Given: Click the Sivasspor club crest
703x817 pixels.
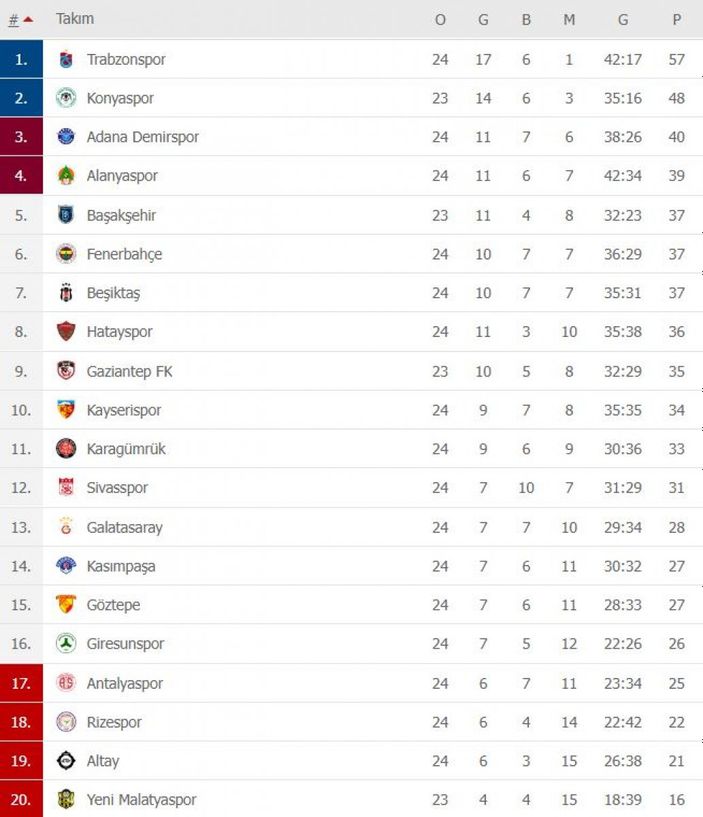Looking at the screenshot, I should [x=67, y=488].
